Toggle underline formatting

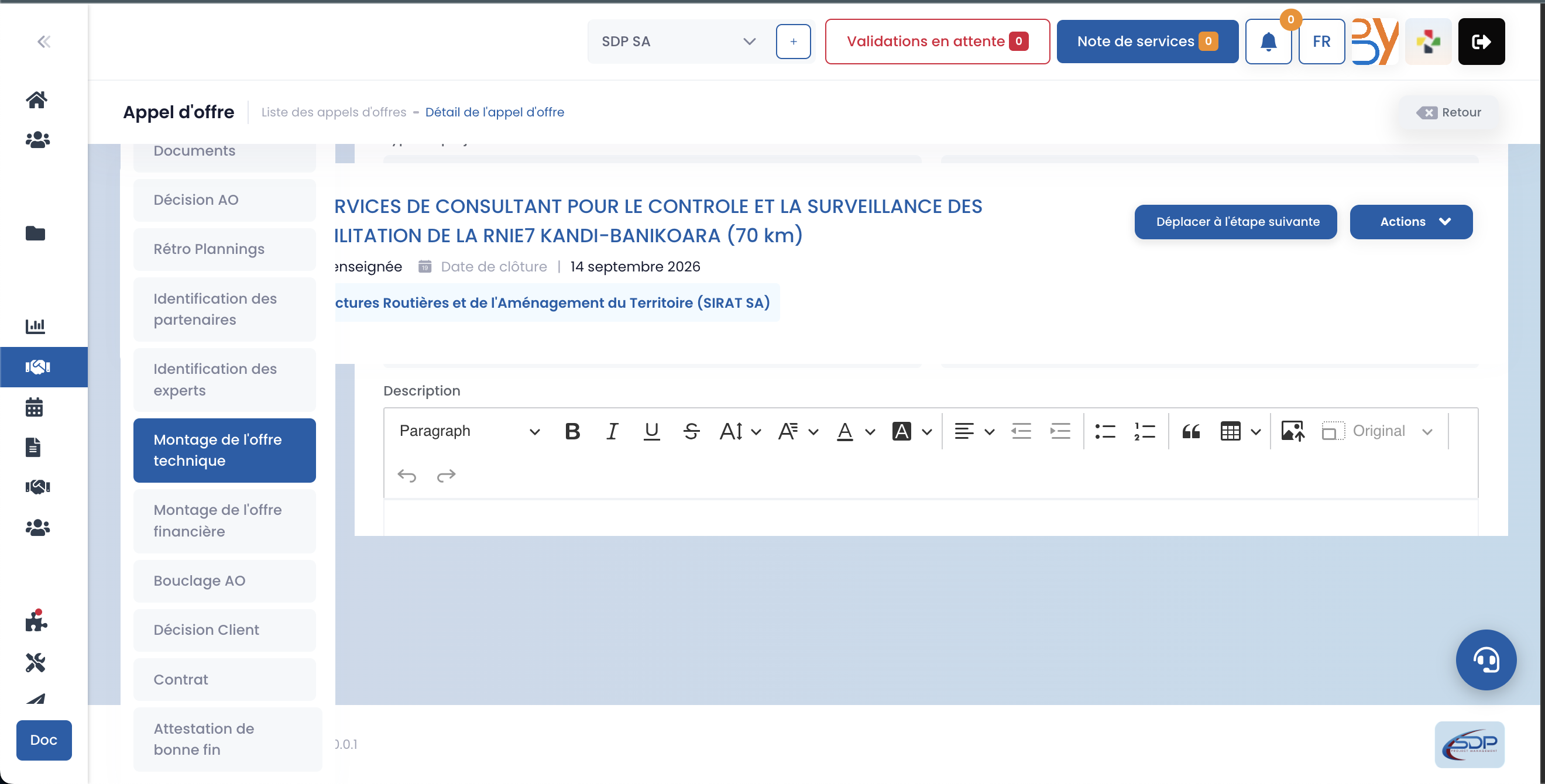tap(651, 431)
